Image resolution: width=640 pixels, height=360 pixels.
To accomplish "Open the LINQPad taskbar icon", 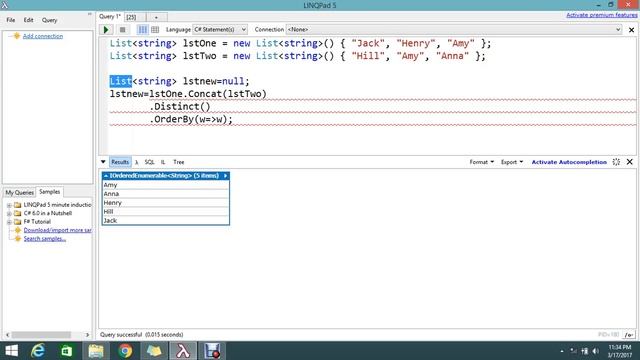I will pyautogui.click(x=183, y=351).
